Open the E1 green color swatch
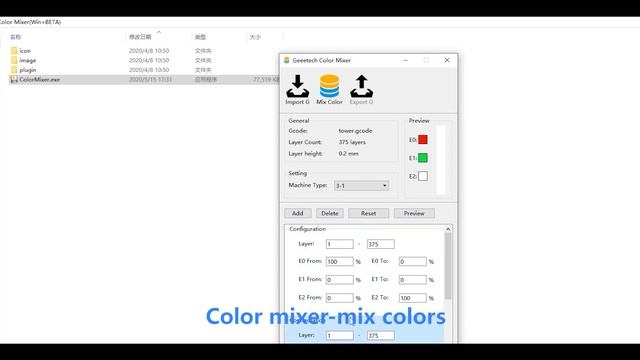 [423, 158]
